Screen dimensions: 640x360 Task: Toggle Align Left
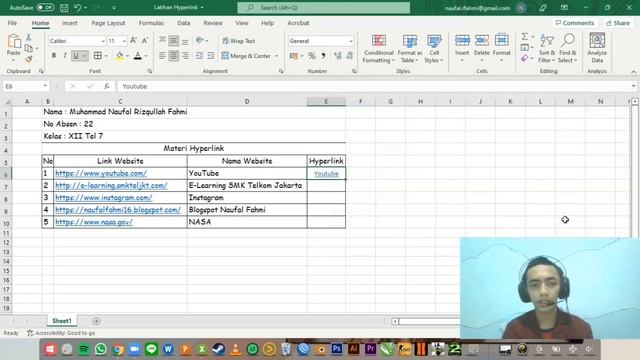(162, 56)
